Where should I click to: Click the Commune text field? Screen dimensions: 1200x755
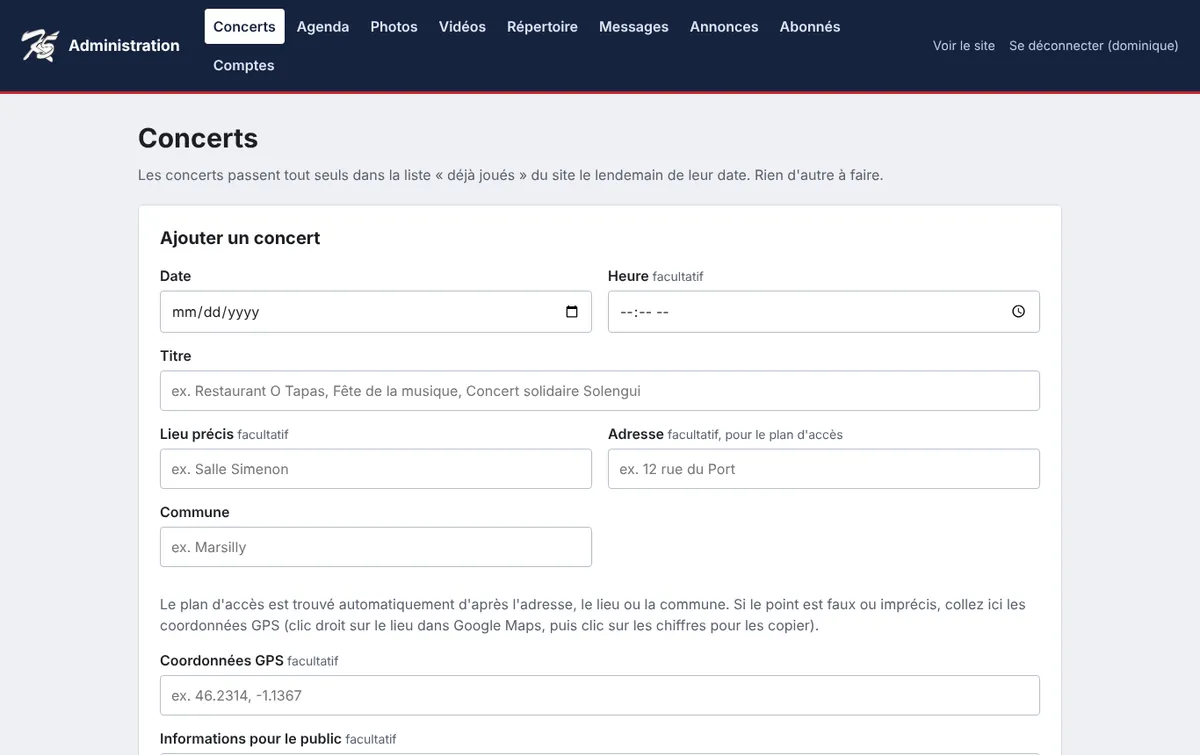(x=376, y=547)
